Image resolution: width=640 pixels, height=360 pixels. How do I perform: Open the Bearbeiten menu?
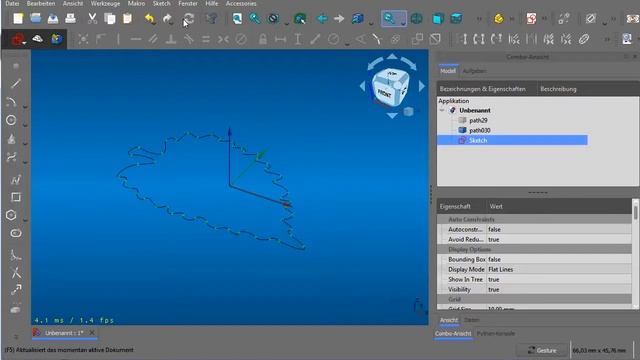(41, 3)
